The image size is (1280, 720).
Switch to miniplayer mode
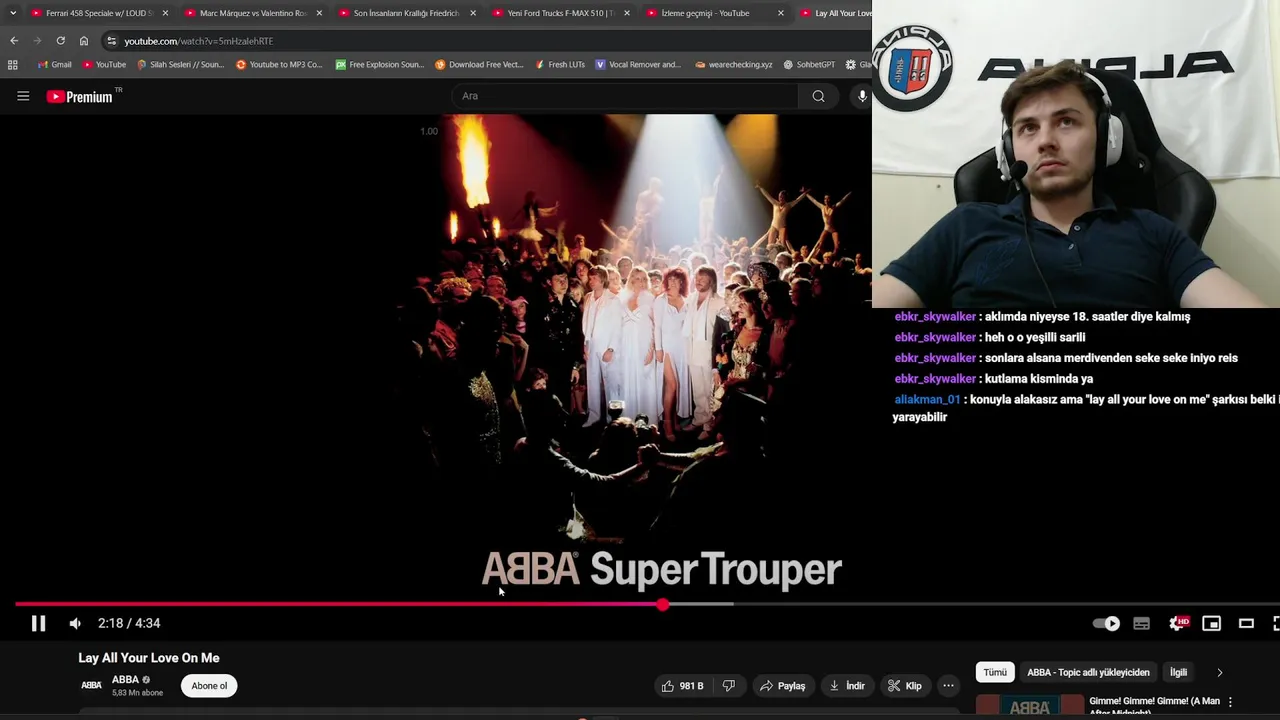coord(1211,623)
